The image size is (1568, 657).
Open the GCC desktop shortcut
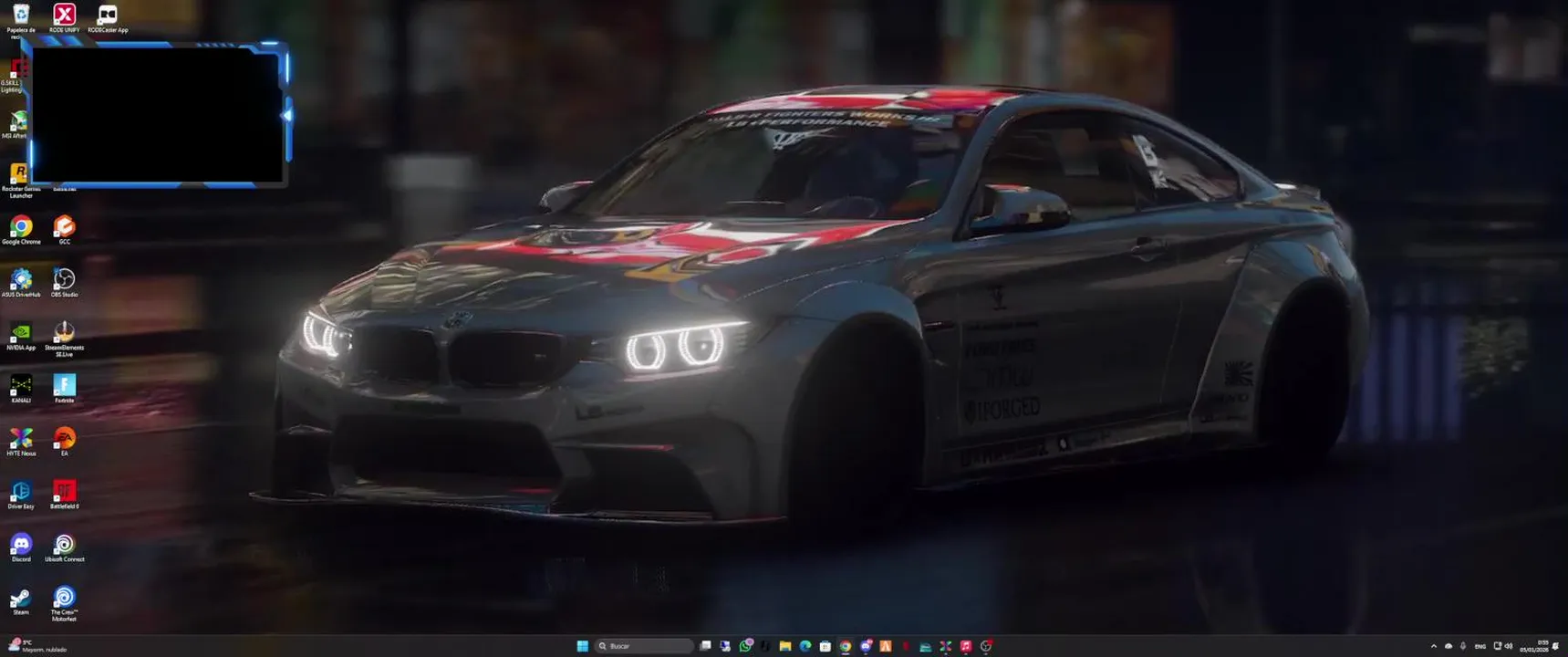point(64,229)
